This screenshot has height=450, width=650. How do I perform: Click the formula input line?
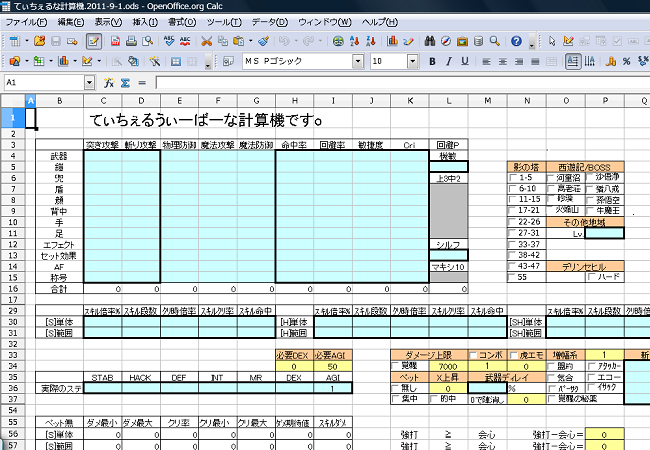[400, 82]
